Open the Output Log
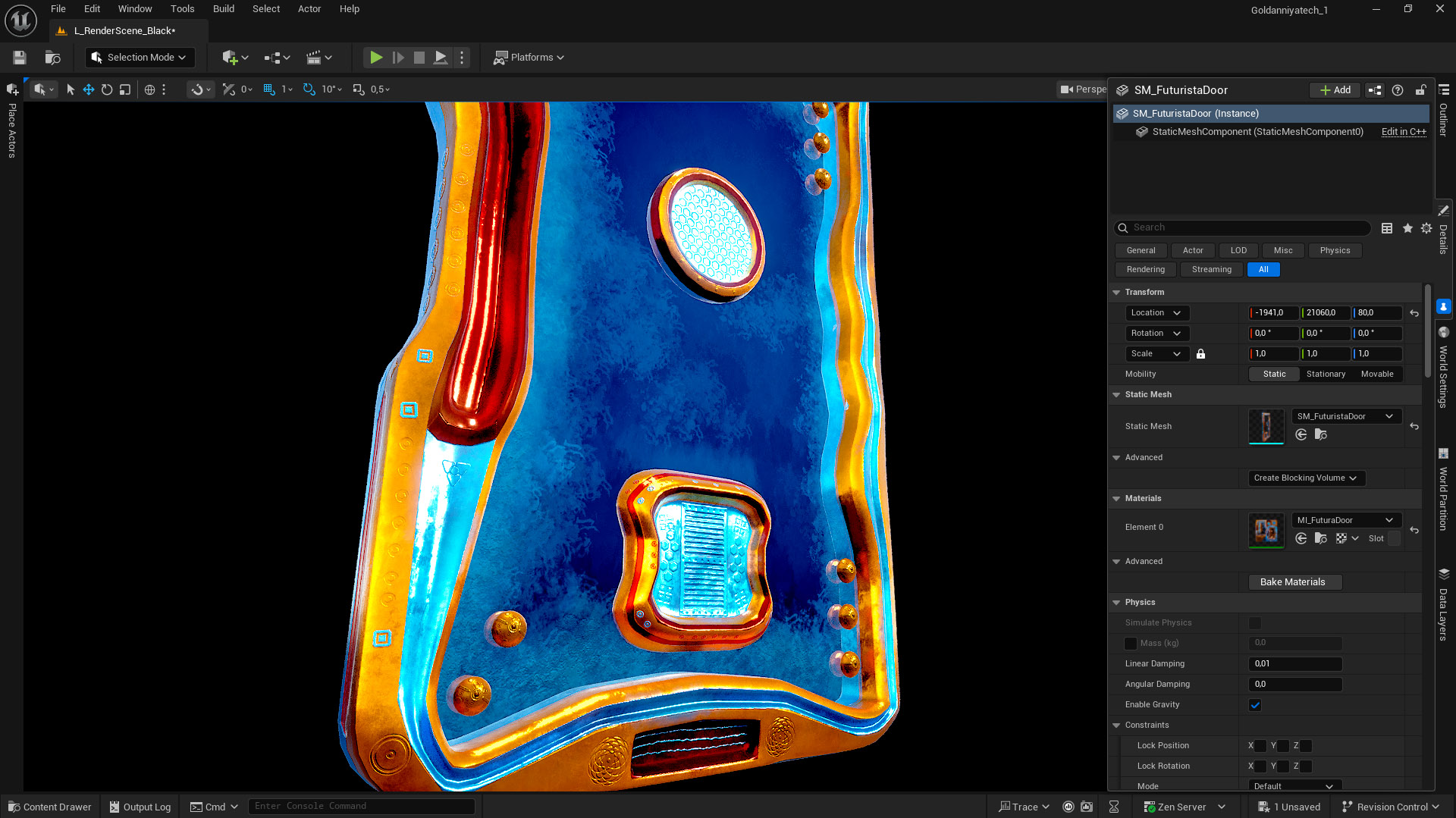Image resolution: width=1456 pixels, height=818 pixels. (140, 806)
